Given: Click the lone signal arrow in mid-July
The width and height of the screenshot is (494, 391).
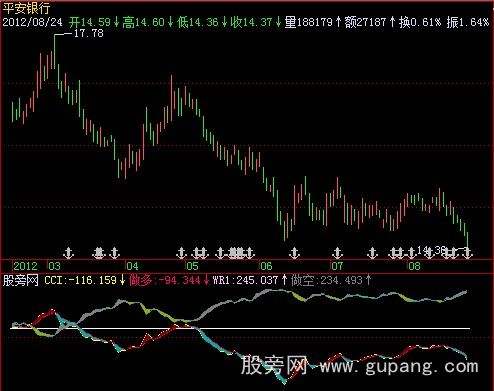Looking at the screenshot, I should pyautogui.click(x=372, y=253).
